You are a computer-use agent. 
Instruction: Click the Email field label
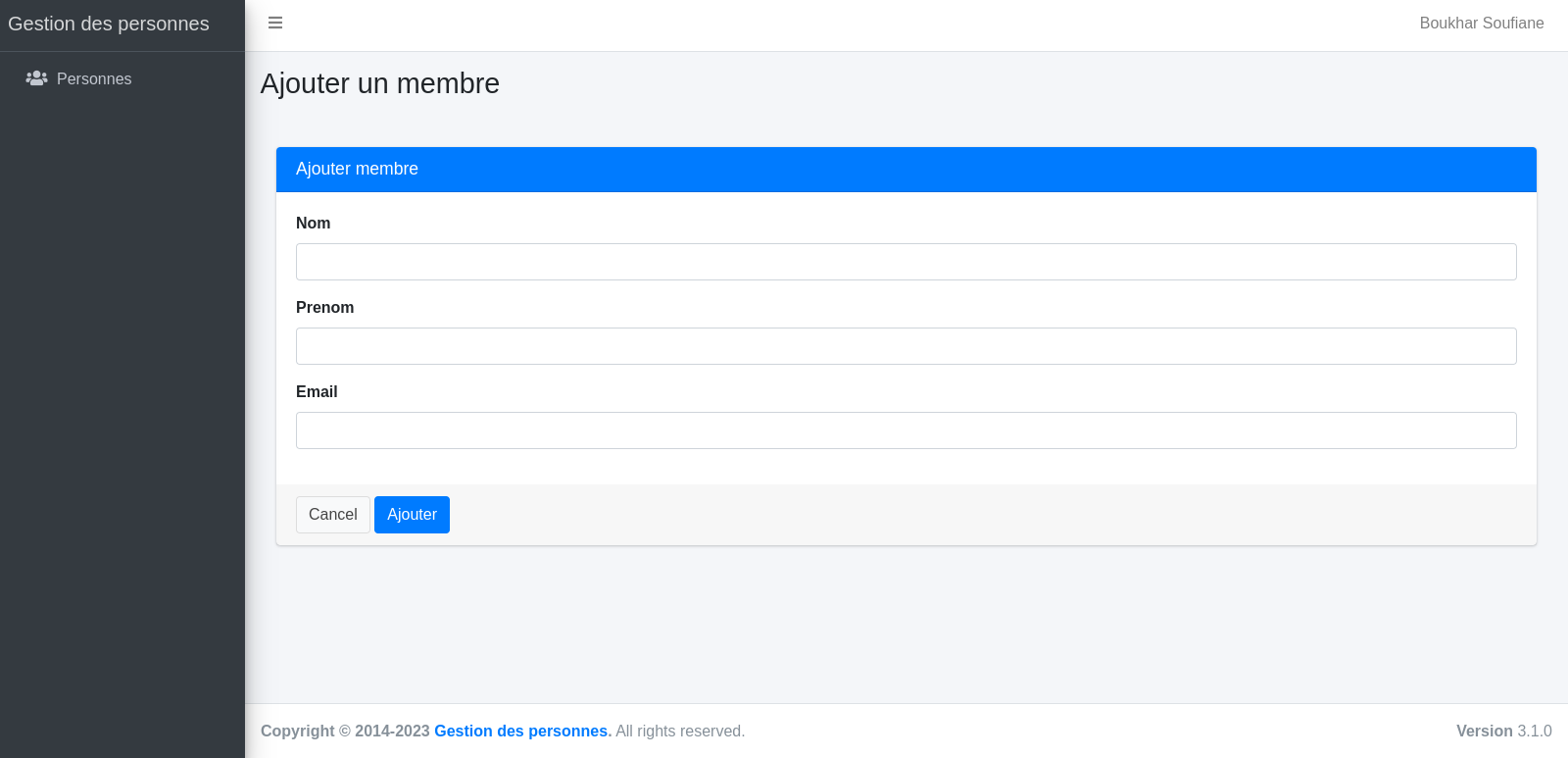317,392
